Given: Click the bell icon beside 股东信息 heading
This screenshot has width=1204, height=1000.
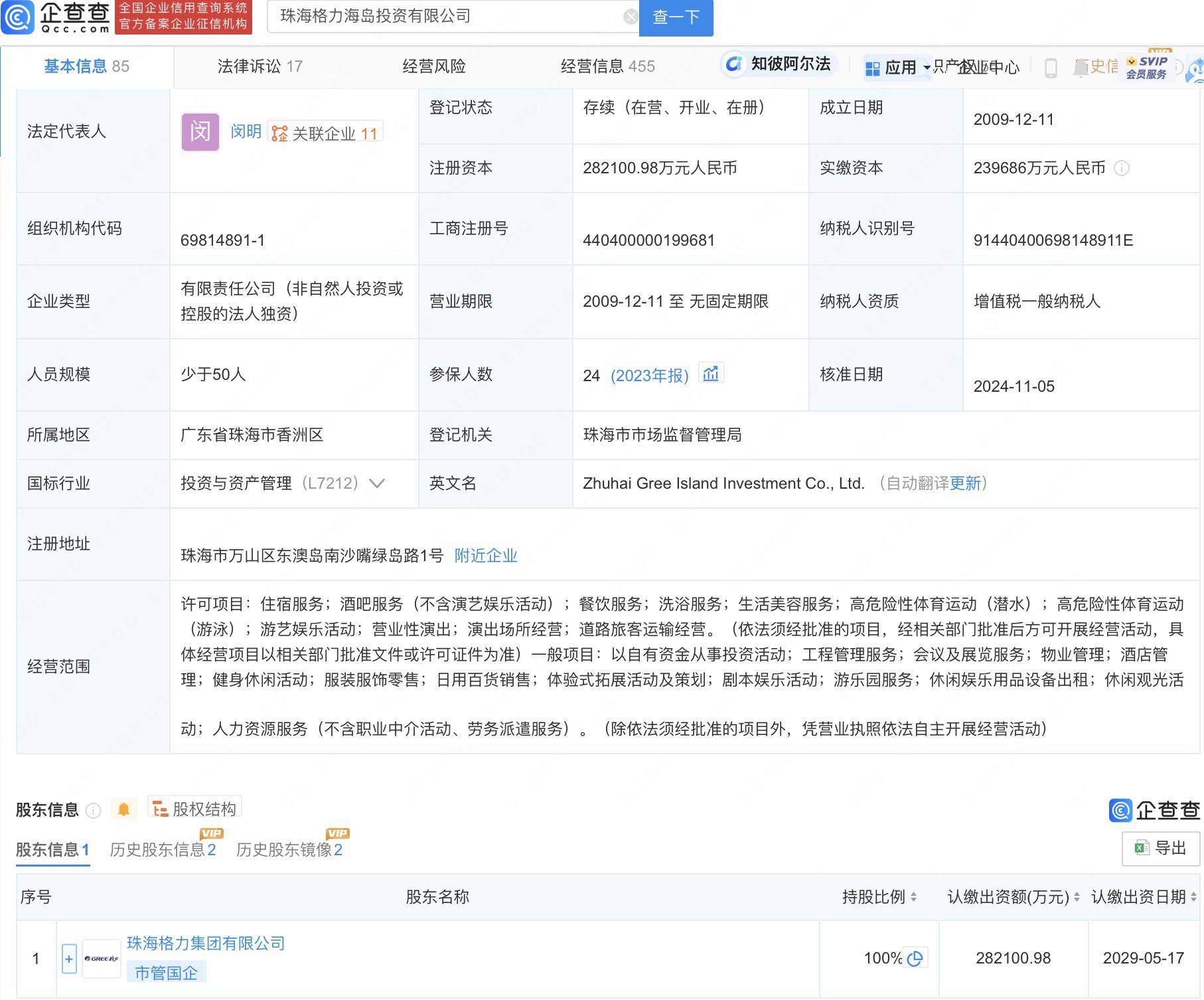Looking at the screenshot, I should (x=123, y=809).
